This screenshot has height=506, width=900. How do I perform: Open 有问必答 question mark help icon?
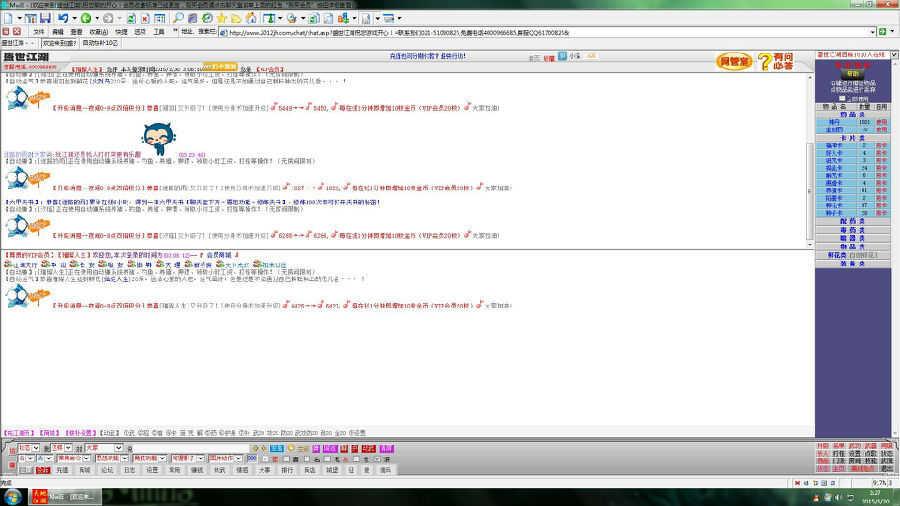(775, 61)
